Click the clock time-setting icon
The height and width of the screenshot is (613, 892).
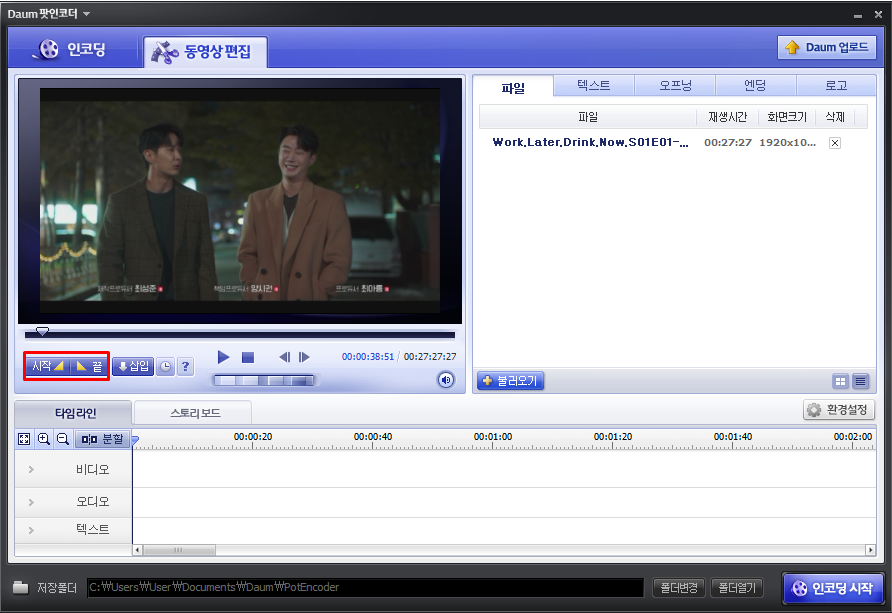(x=165, y=367)
